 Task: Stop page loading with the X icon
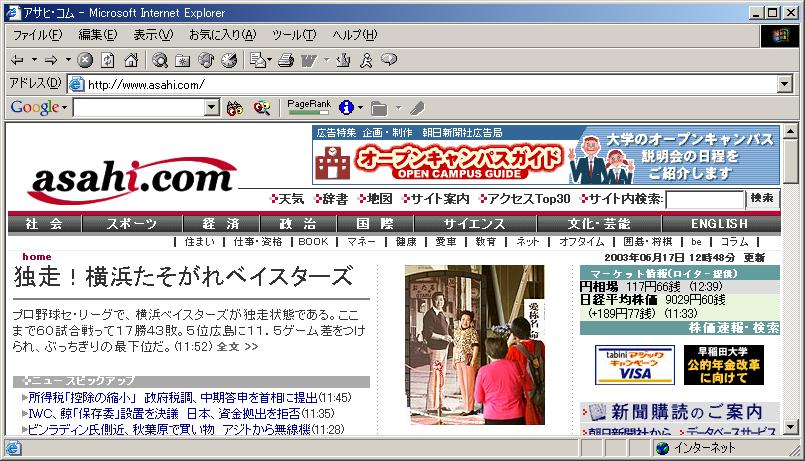tap(85, 61)
